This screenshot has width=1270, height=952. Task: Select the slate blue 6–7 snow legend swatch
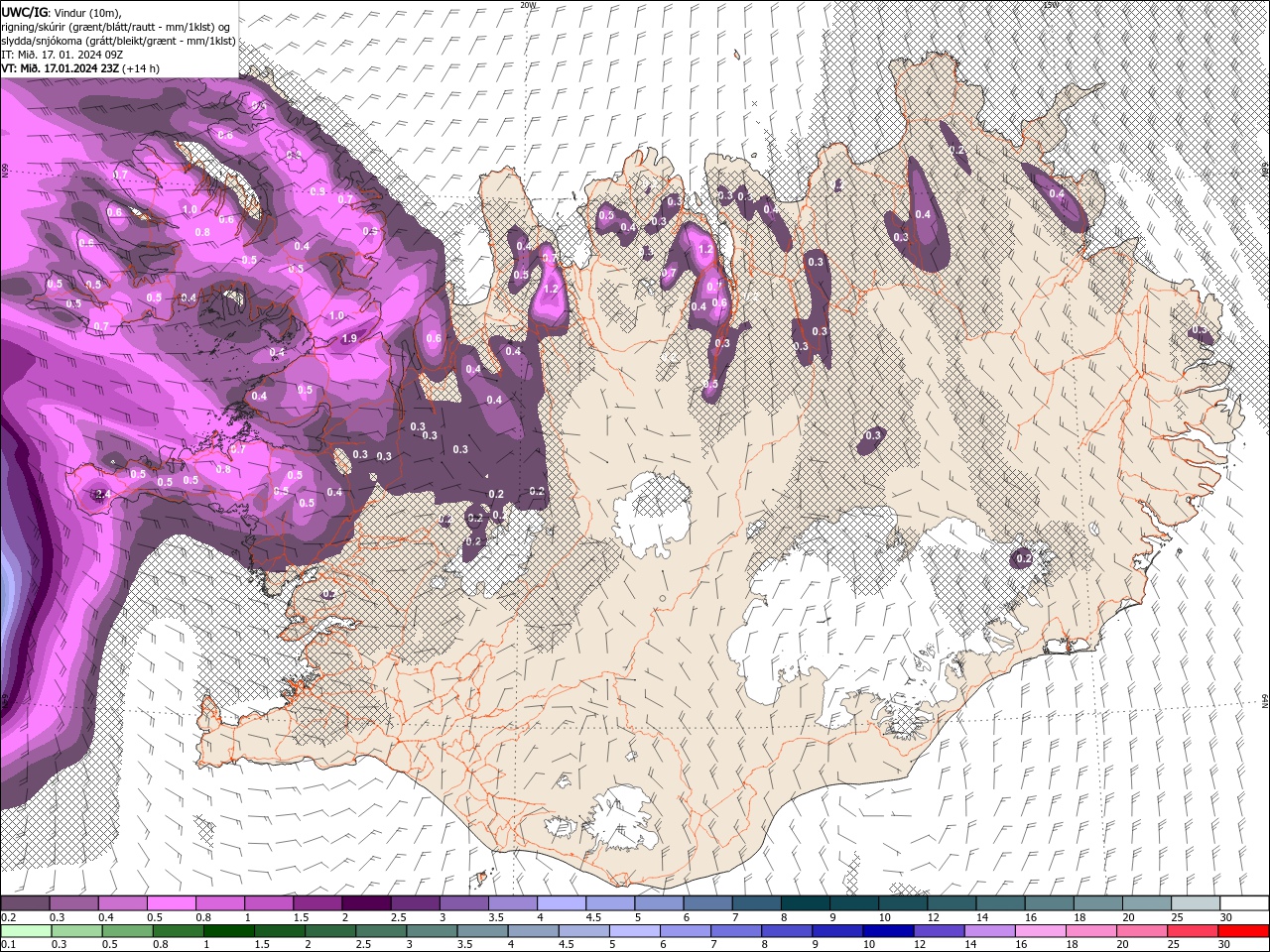707,903
